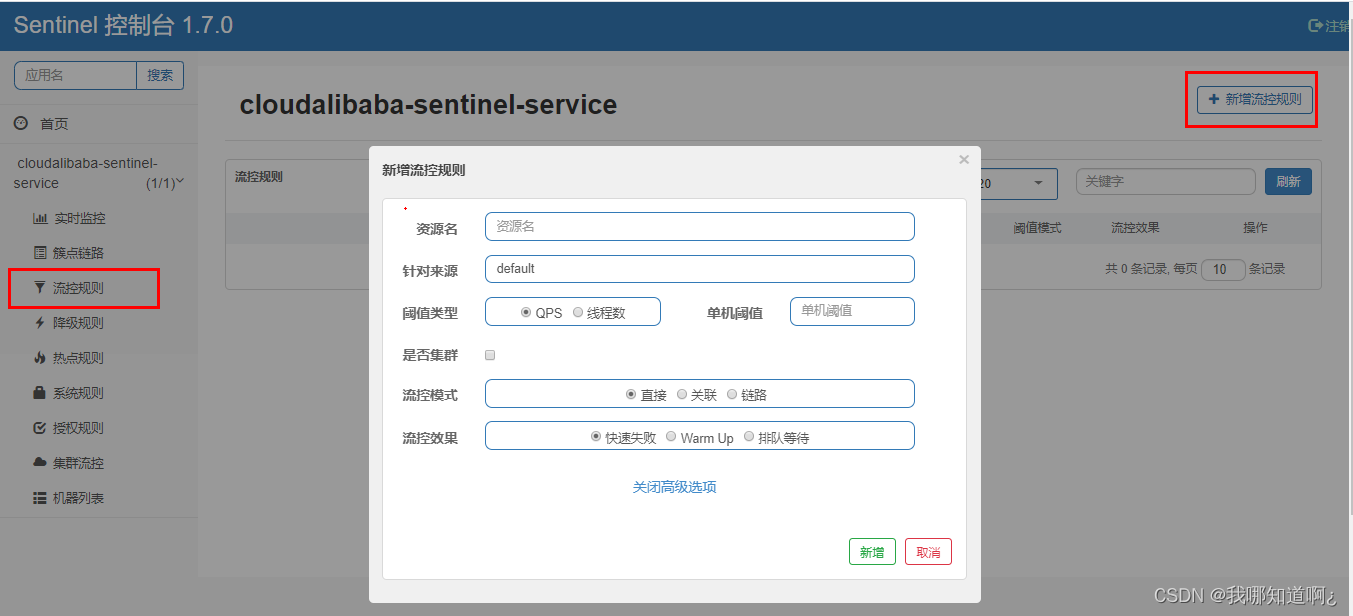Click the 新增 button to save rule
Image resolution: width=1353 pixels, height=616 pixels.
(872, 551)
